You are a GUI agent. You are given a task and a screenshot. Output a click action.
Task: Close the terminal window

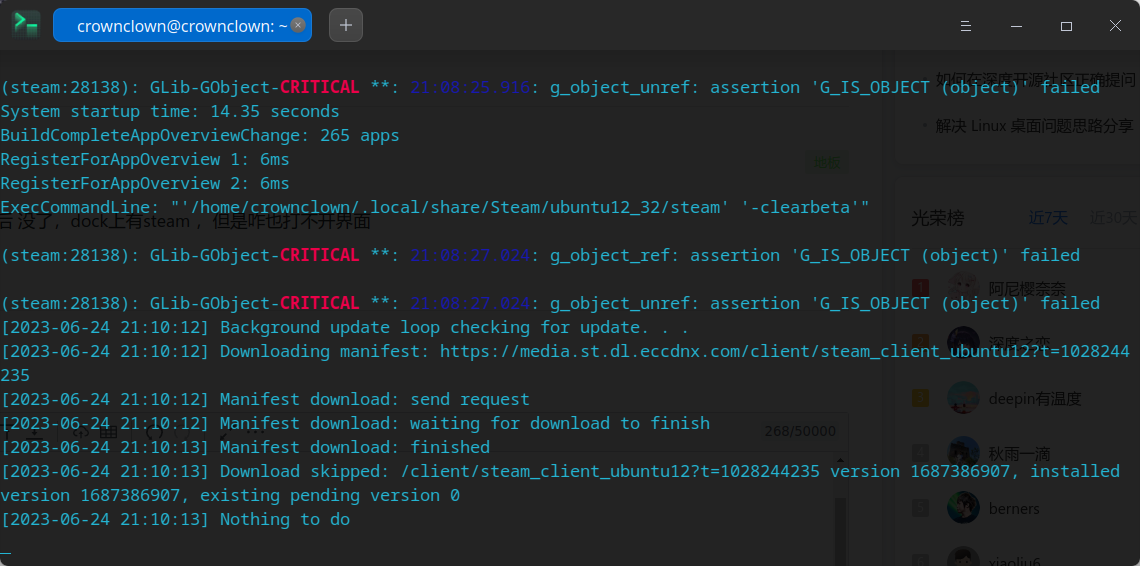click(1116, 26)
